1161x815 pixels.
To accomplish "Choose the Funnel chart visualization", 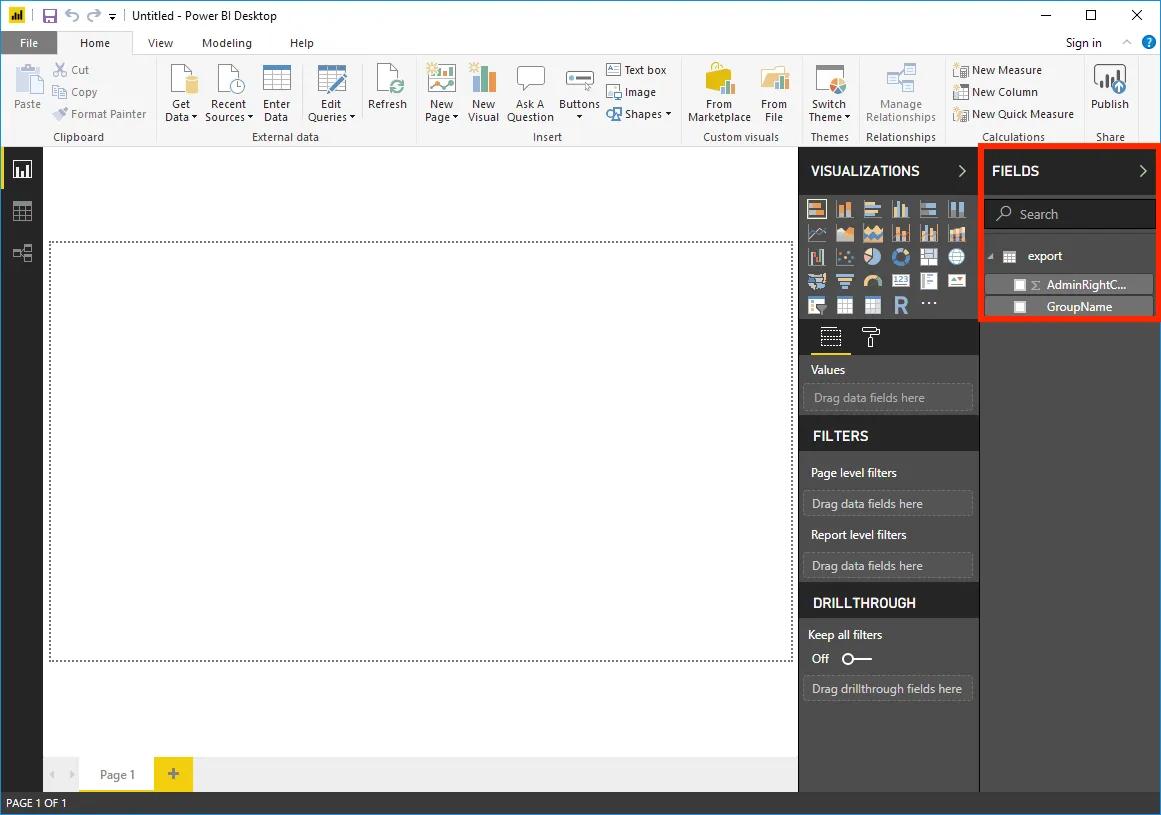I will (844, 281).
